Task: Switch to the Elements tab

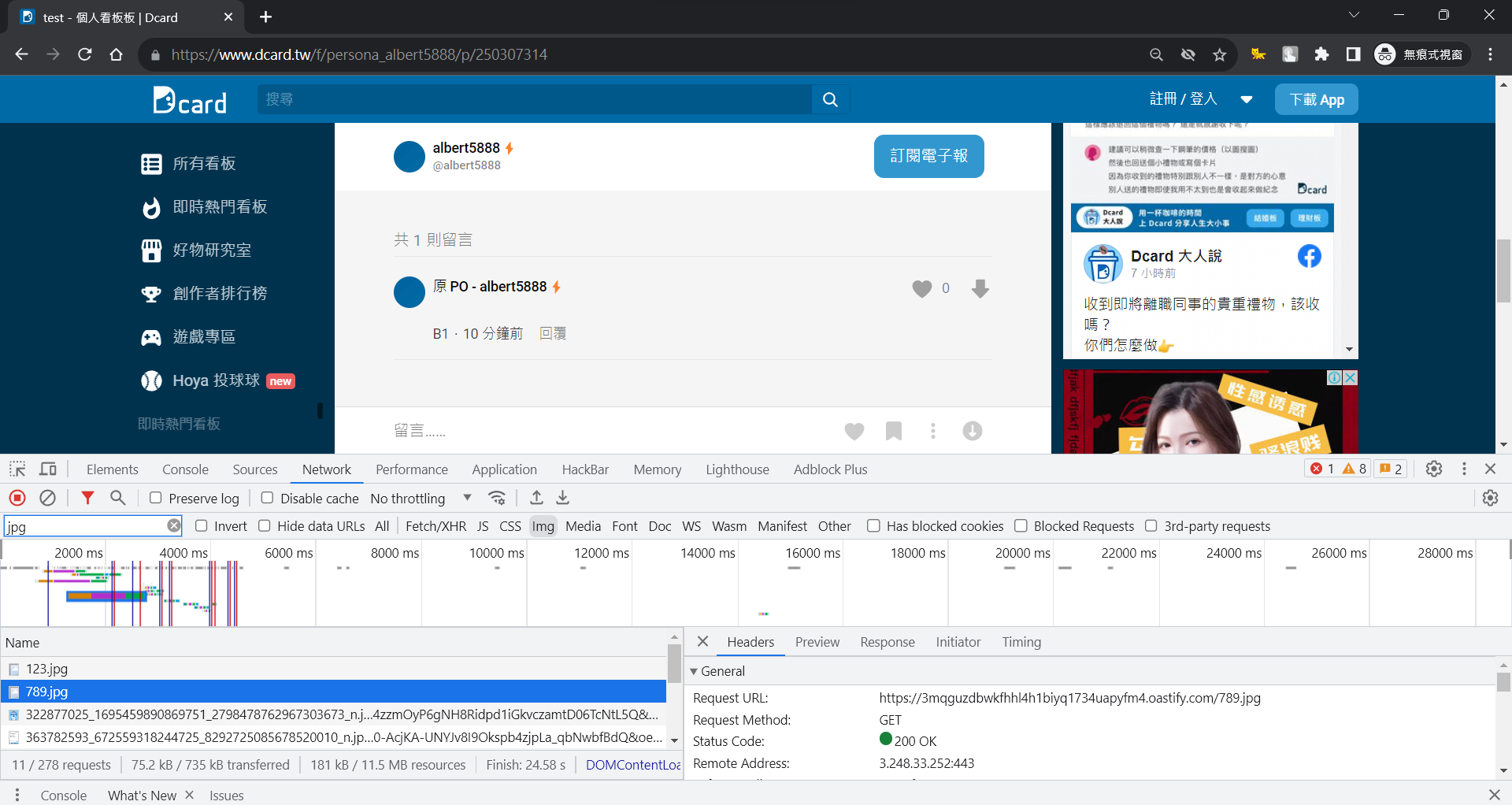Action: 113,469
